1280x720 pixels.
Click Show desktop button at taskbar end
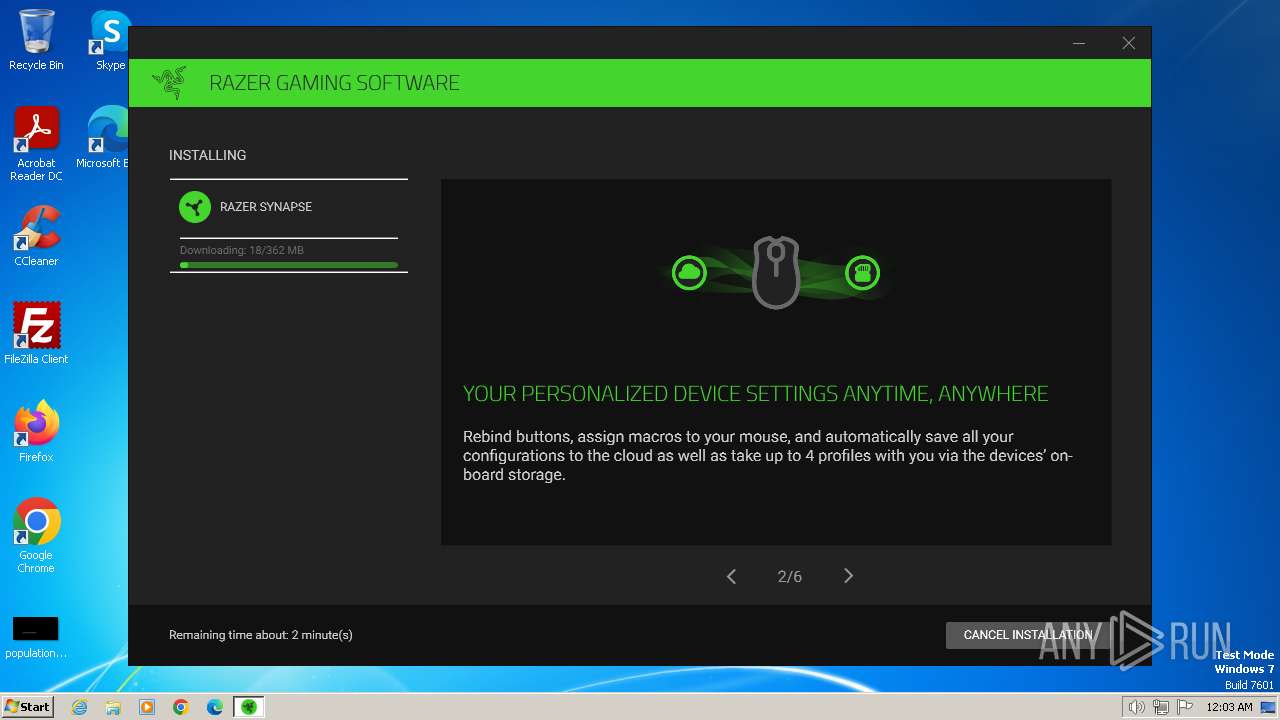[x=1270, y=707]
